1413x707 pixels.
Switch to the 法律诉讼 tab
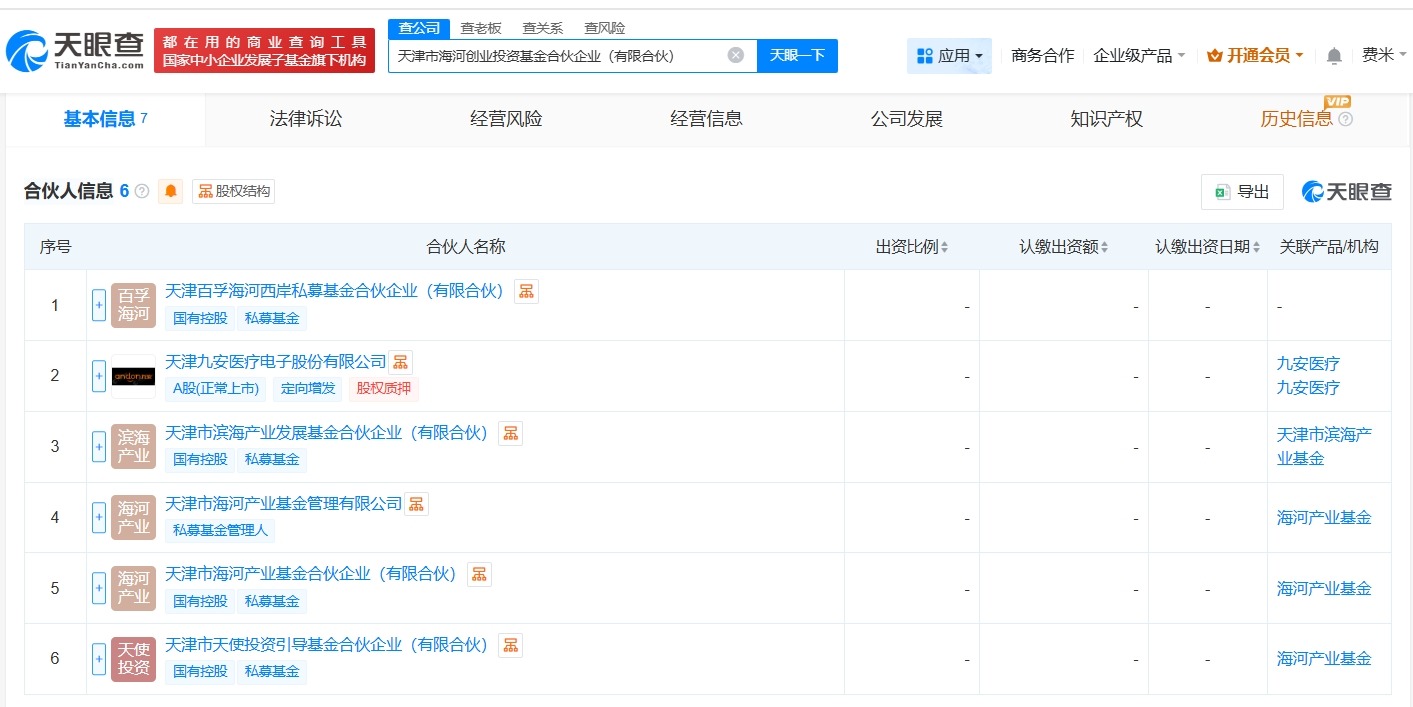coord(305,118)
